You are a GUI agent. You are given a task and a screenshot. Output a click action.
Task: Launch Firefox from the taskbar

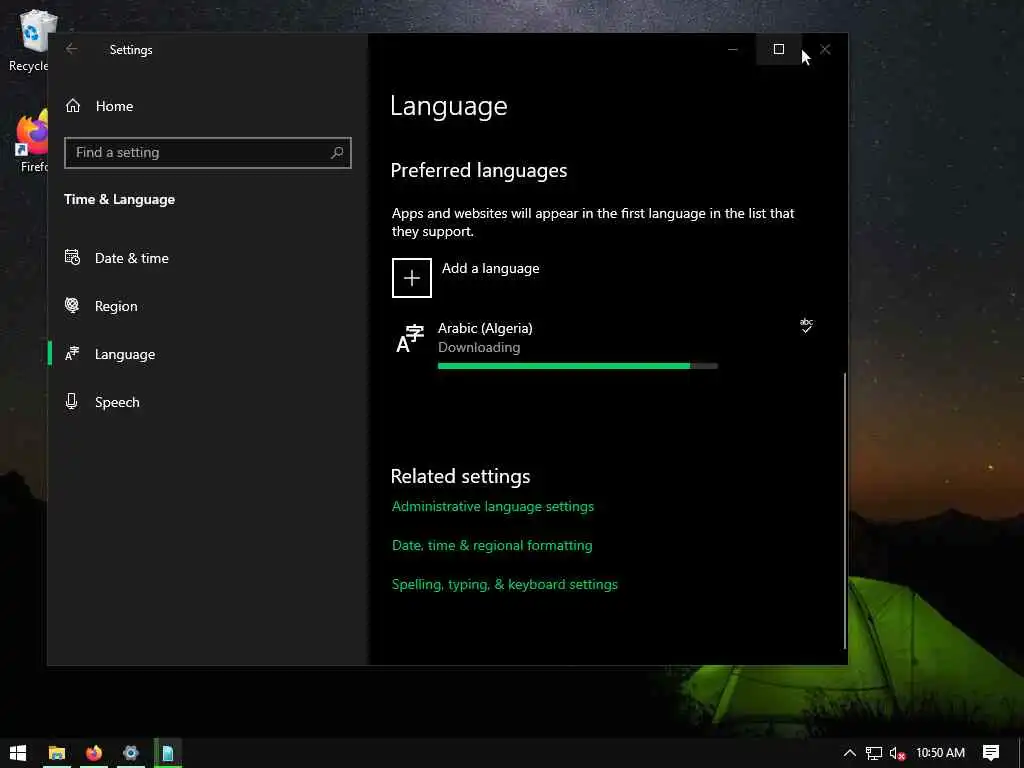click(x=94, y=753)
